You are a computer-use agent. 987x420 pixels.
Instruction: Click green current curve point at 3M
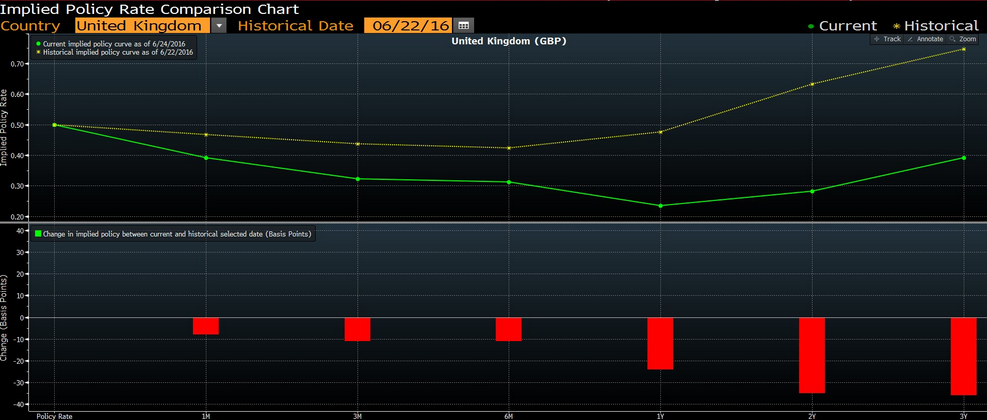[x=357, y=179]
